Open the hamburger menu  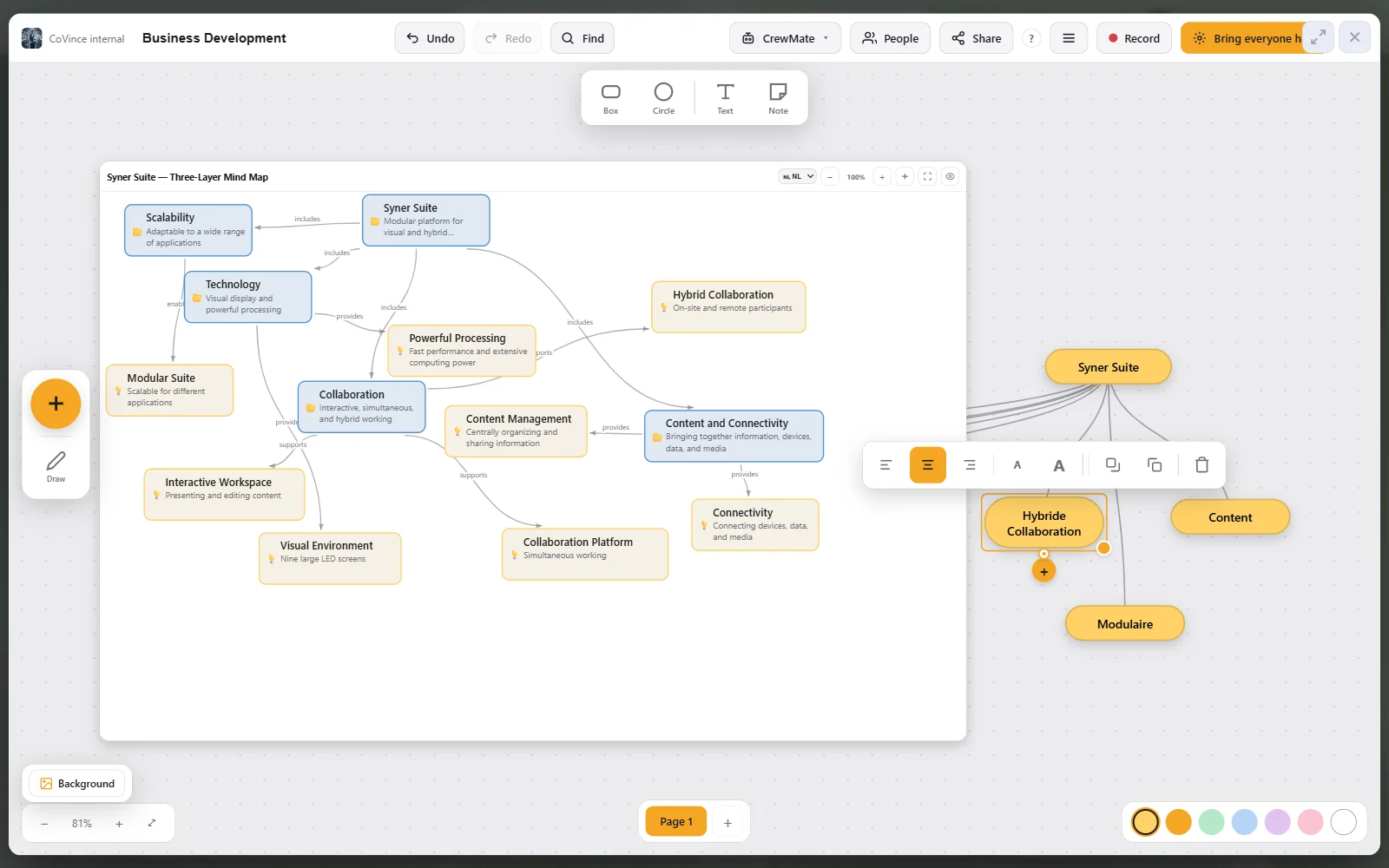coord(1069,38)
